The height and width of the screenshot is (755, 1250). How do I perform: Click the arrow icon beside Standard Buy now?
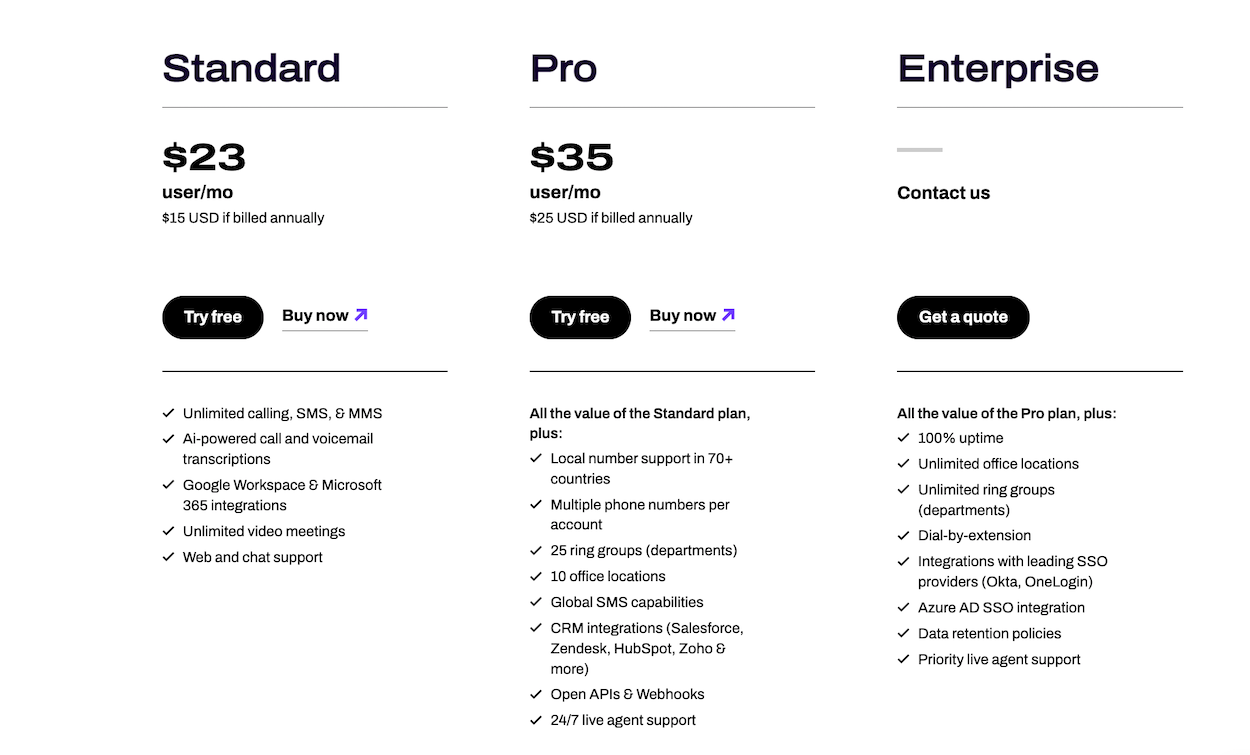[361, 315]
